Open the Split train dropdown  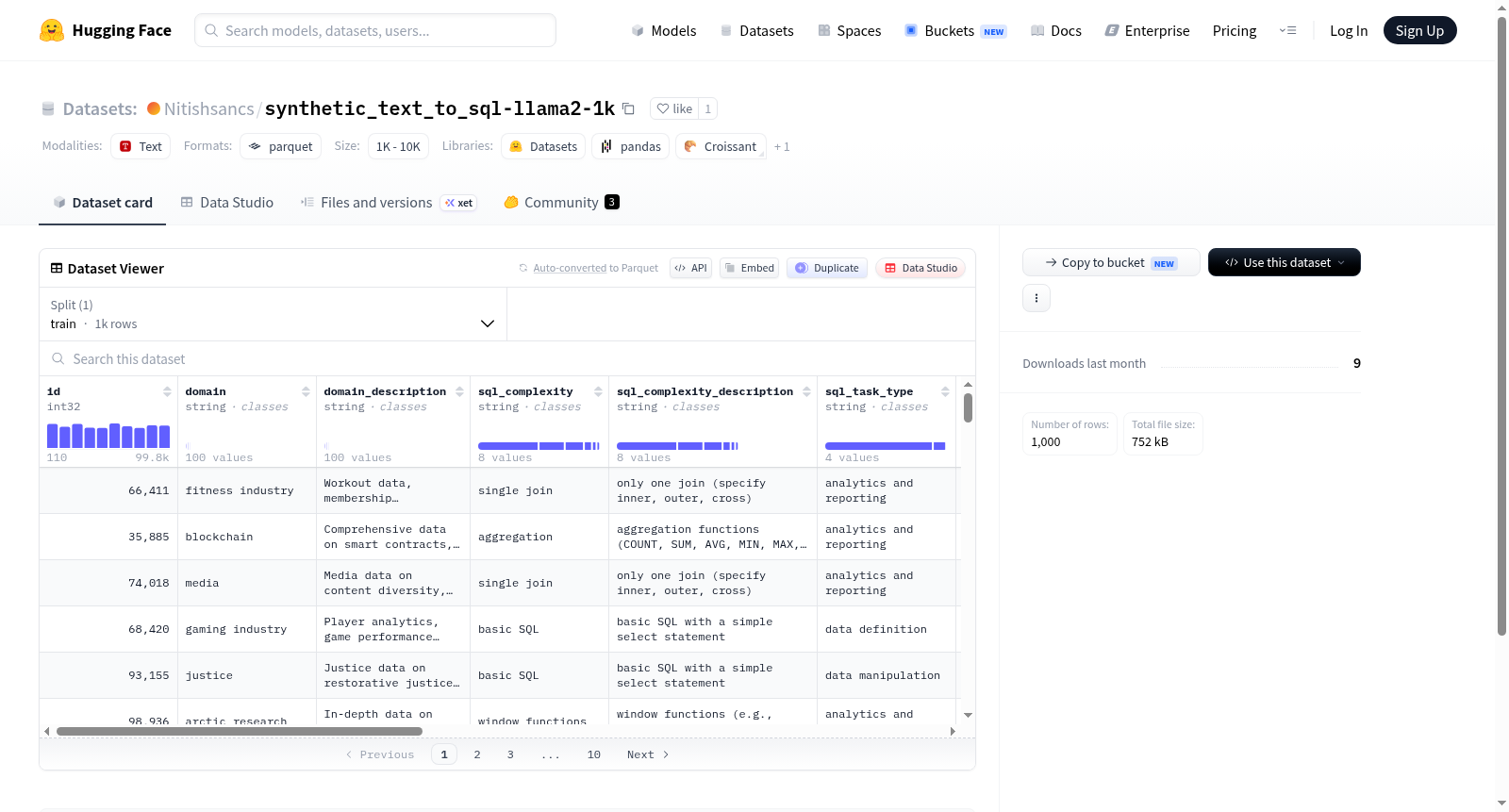[x=274, y=314]
